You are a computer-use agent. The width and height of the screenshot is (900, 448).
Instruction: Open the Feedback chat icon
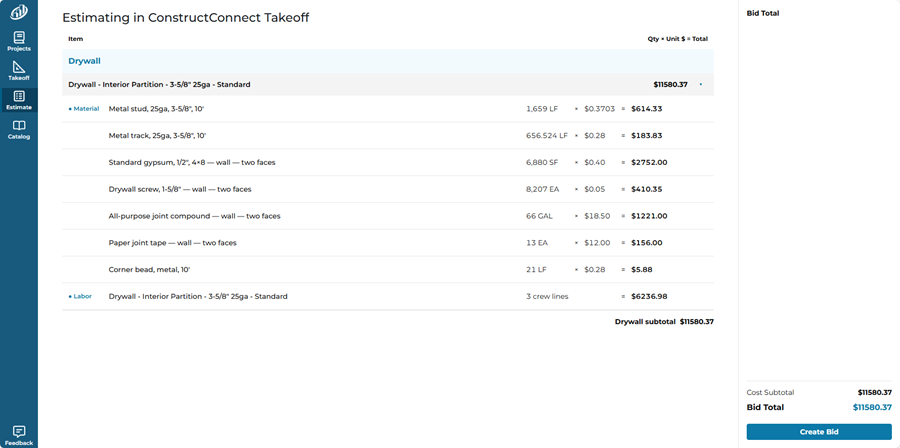tap(19, 435)
